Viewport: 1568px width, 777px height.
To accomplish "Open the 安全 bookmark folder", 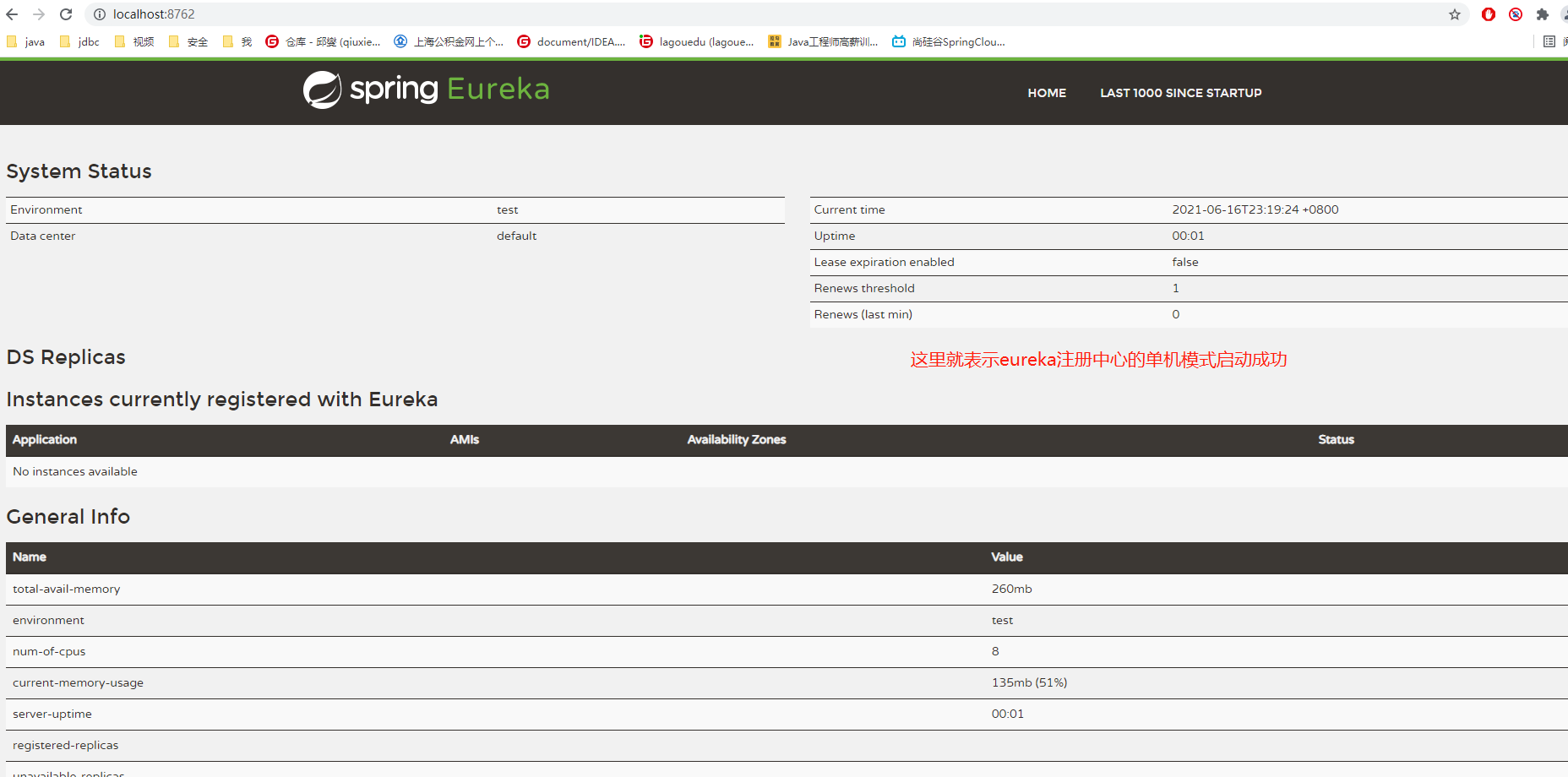I will coord(188,41).
